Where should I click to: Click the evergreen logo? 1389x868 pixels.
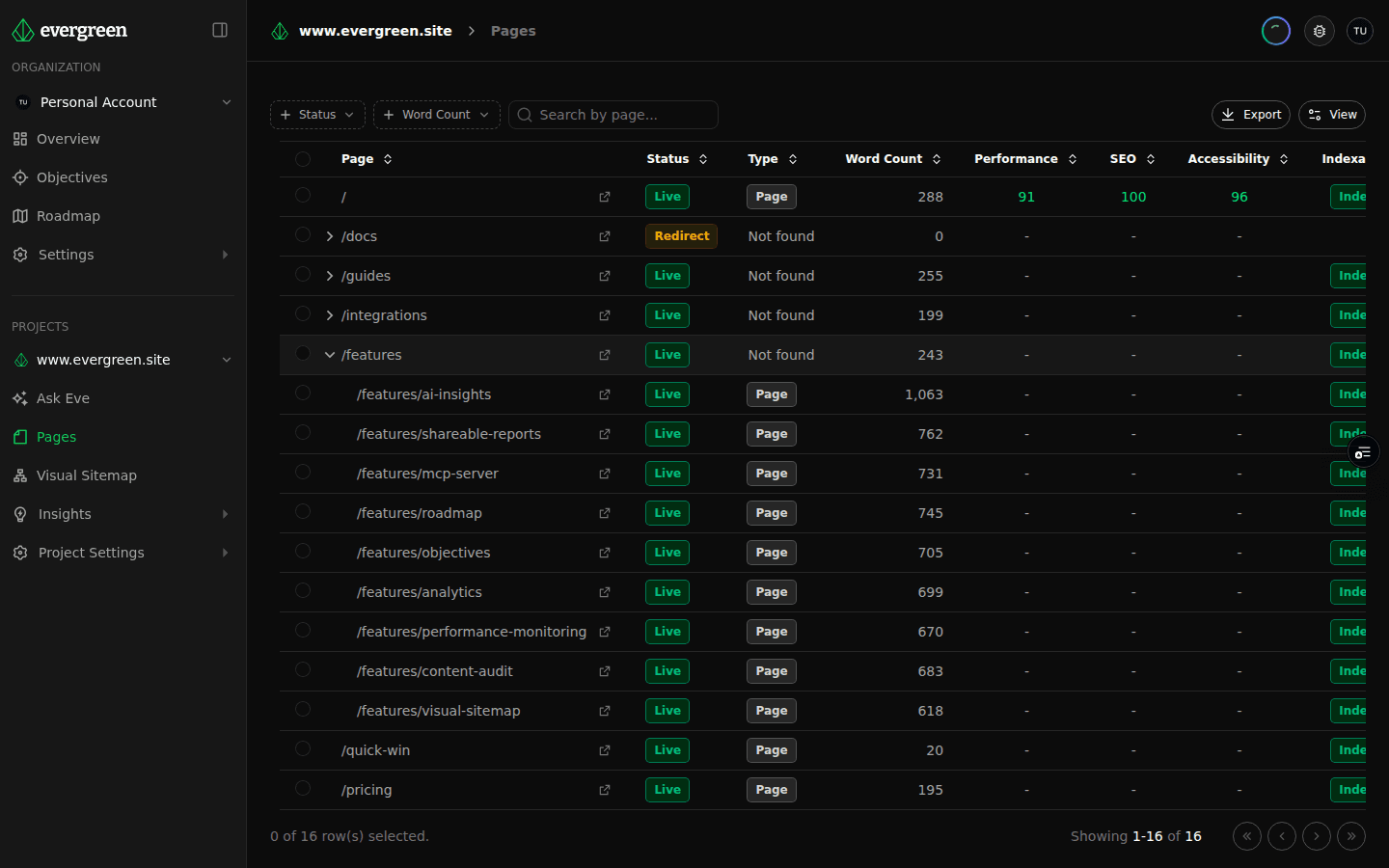(x=69, y=30)
